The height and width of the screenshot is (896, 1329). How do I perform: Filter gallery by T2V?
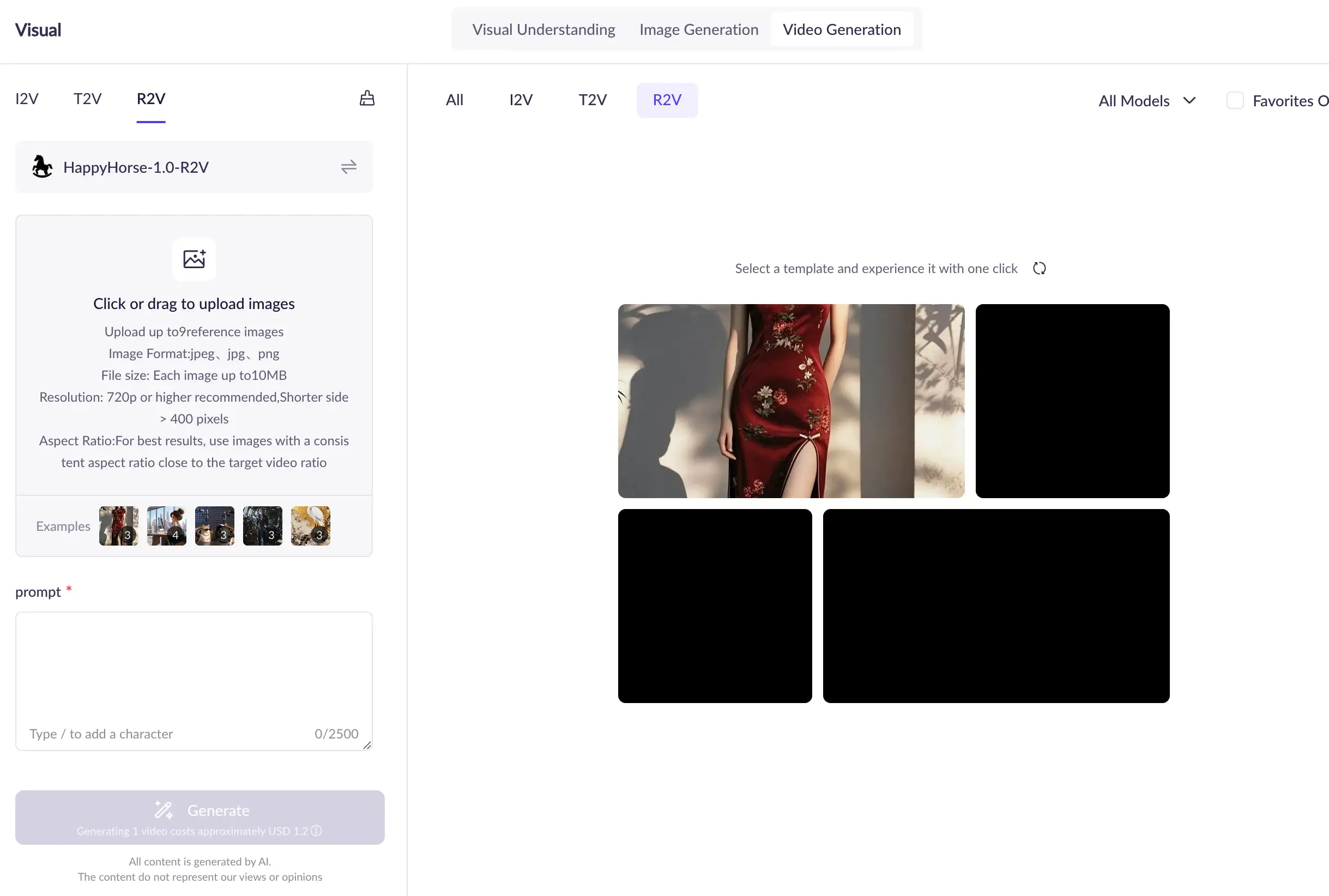[x=593, y=100]
